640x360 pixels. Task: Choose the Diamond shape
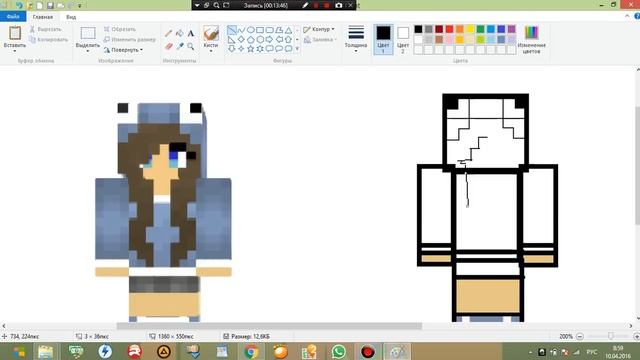tap(241, 39)
